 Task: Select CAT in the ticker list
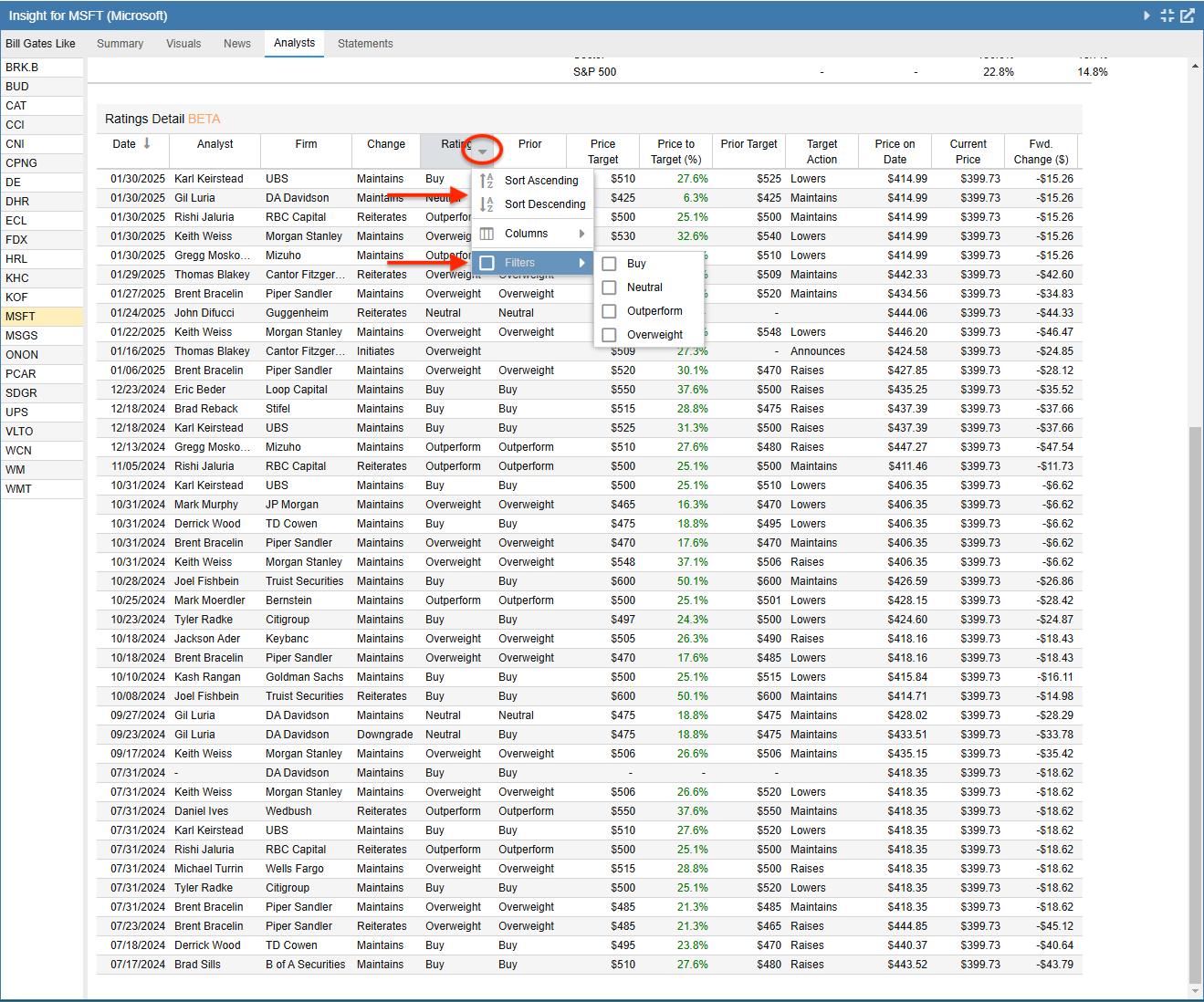tap(42, 106)
